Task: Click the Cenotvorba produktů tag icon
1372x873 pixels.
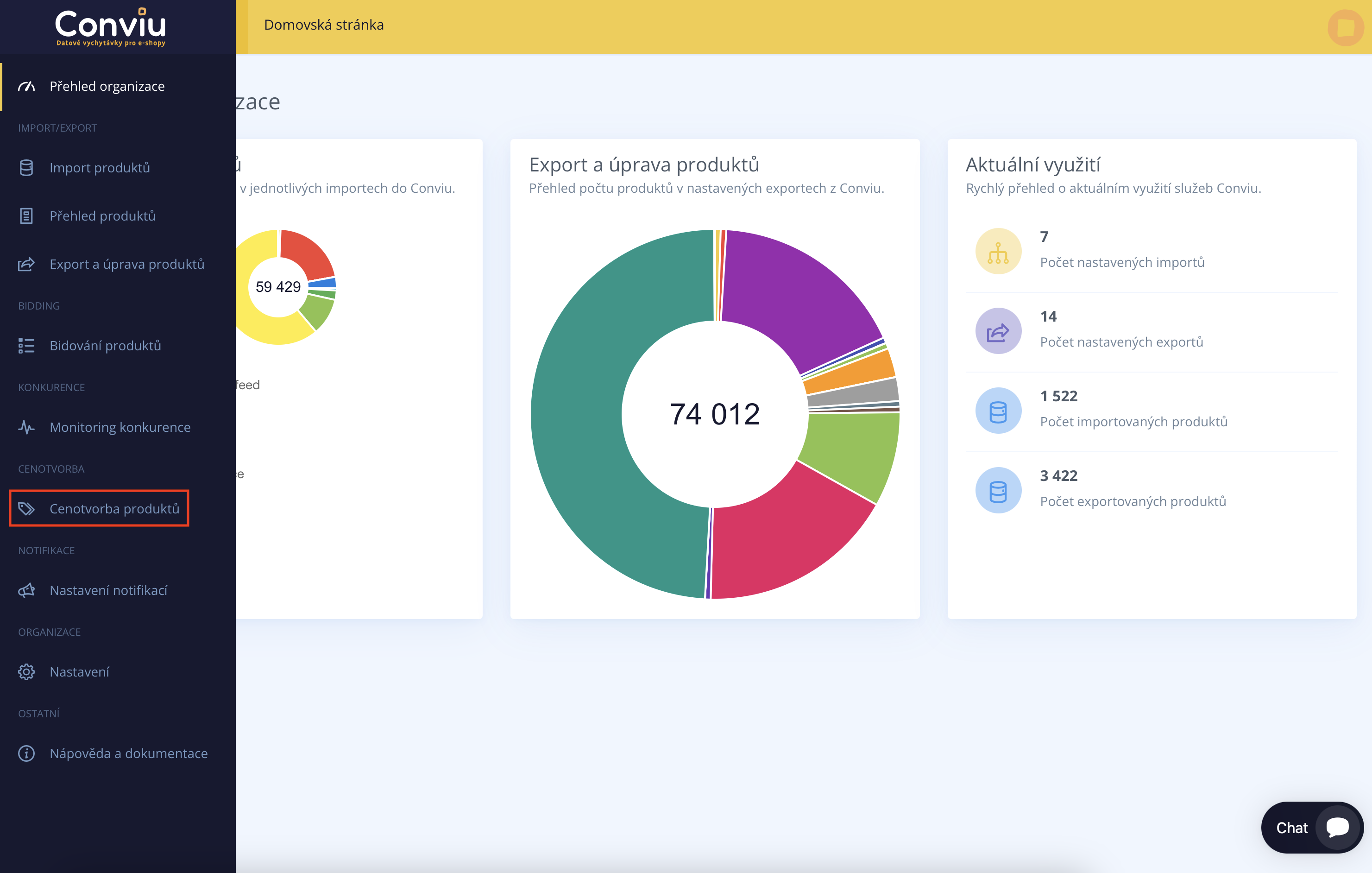Action: point(26,509)
